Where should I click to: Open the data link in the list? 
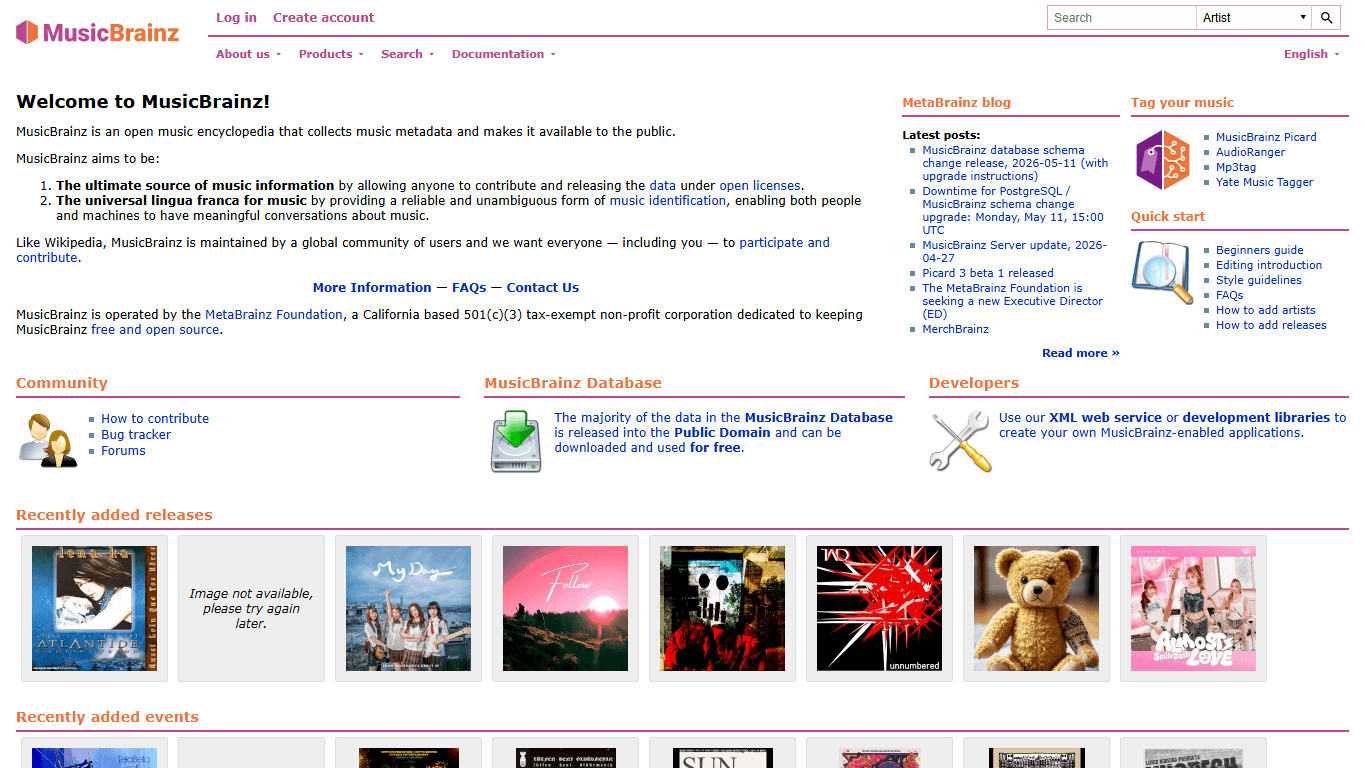(662, 185)
